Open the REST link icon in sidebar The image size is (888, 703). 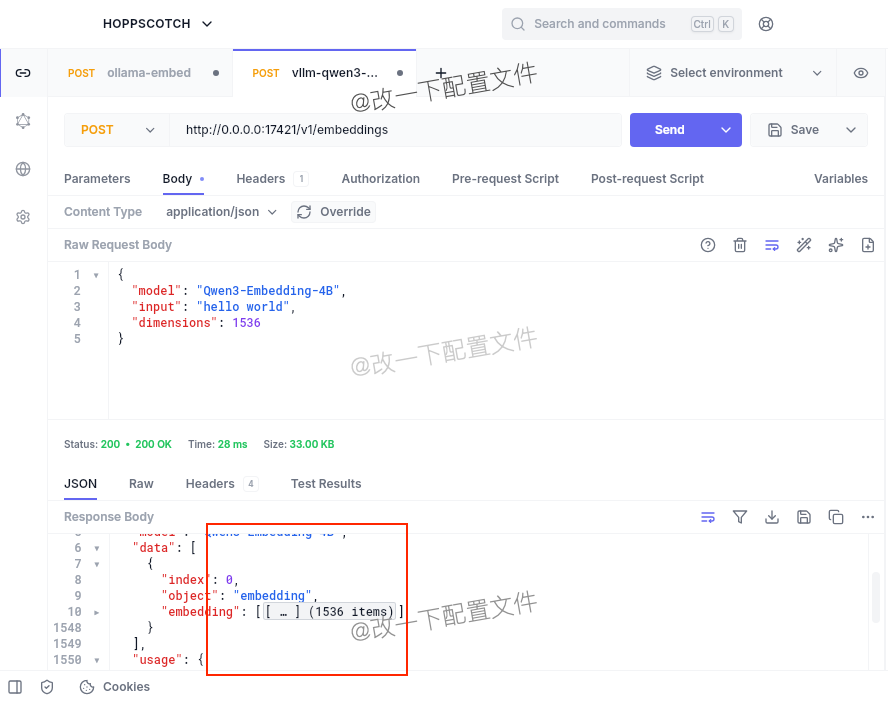click(23, 73)
